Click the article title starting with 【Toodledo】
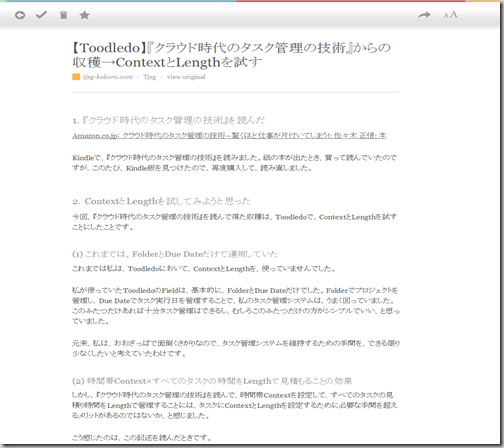Screen dimensions: 504x448 point(232,55)
